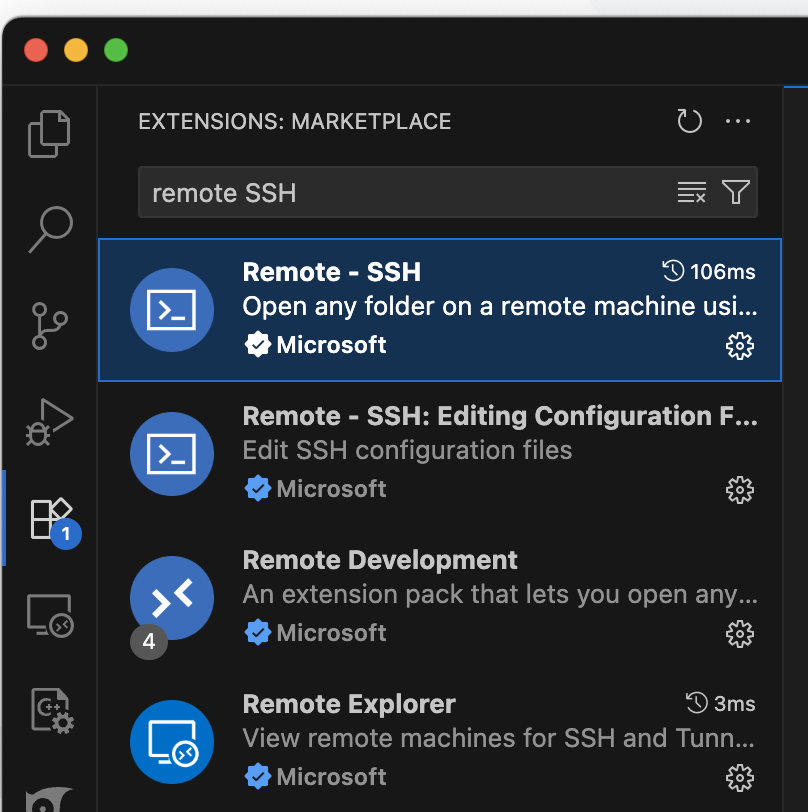
Task: Open Views and More Actions ellipsis menu
Action: pyautogui.click(x=738, y=121)
